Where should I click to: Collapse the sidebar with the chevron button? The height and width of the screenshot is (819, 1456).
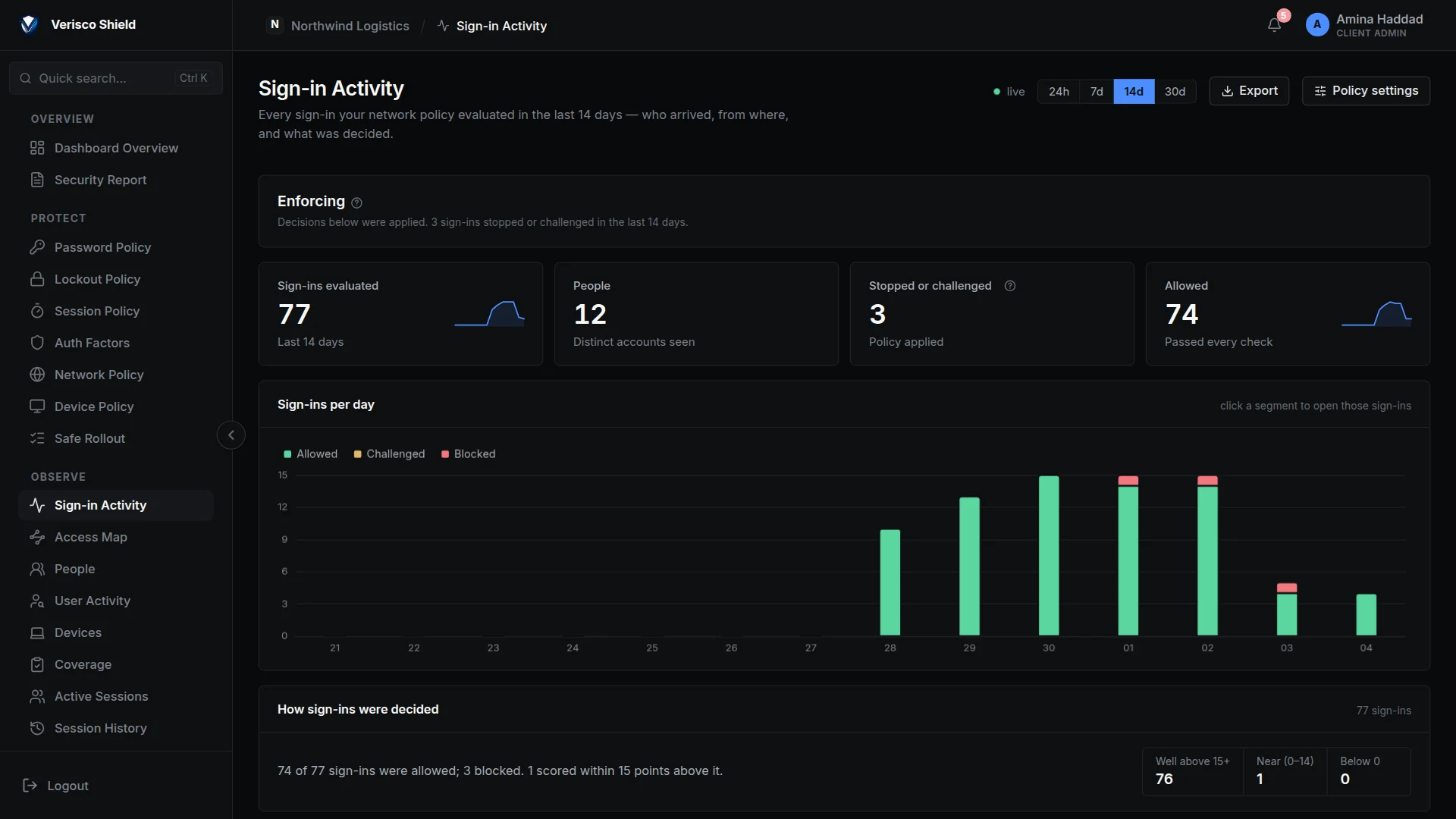pyautogui.click(x=231, y=435)
